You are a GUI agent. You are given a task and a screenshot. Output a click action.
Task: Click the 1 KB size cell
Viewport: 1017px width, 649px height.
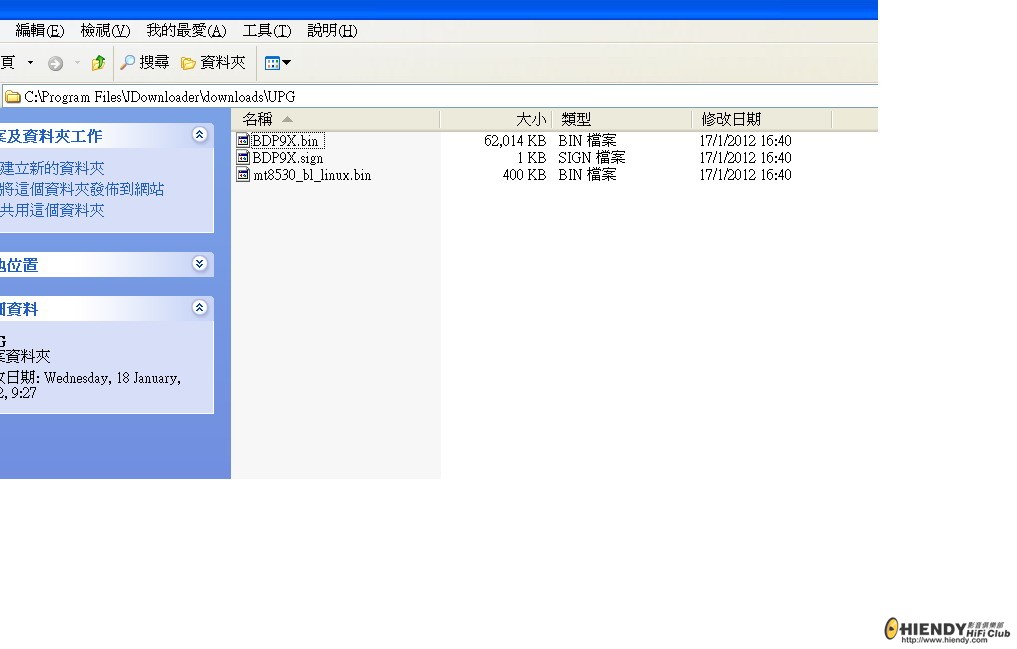[531, 158]
